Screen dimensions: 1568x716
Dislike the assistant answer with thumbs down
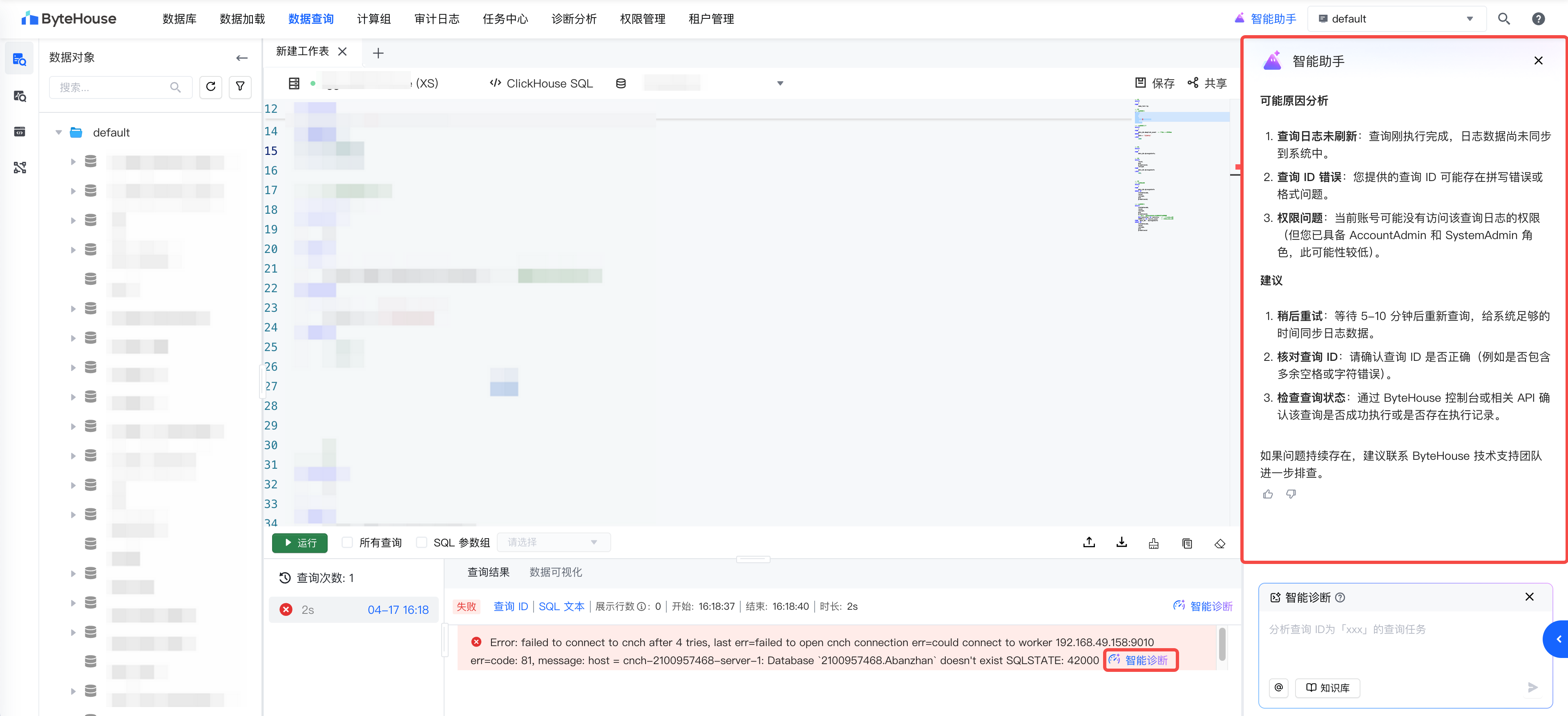(1291, 494)
